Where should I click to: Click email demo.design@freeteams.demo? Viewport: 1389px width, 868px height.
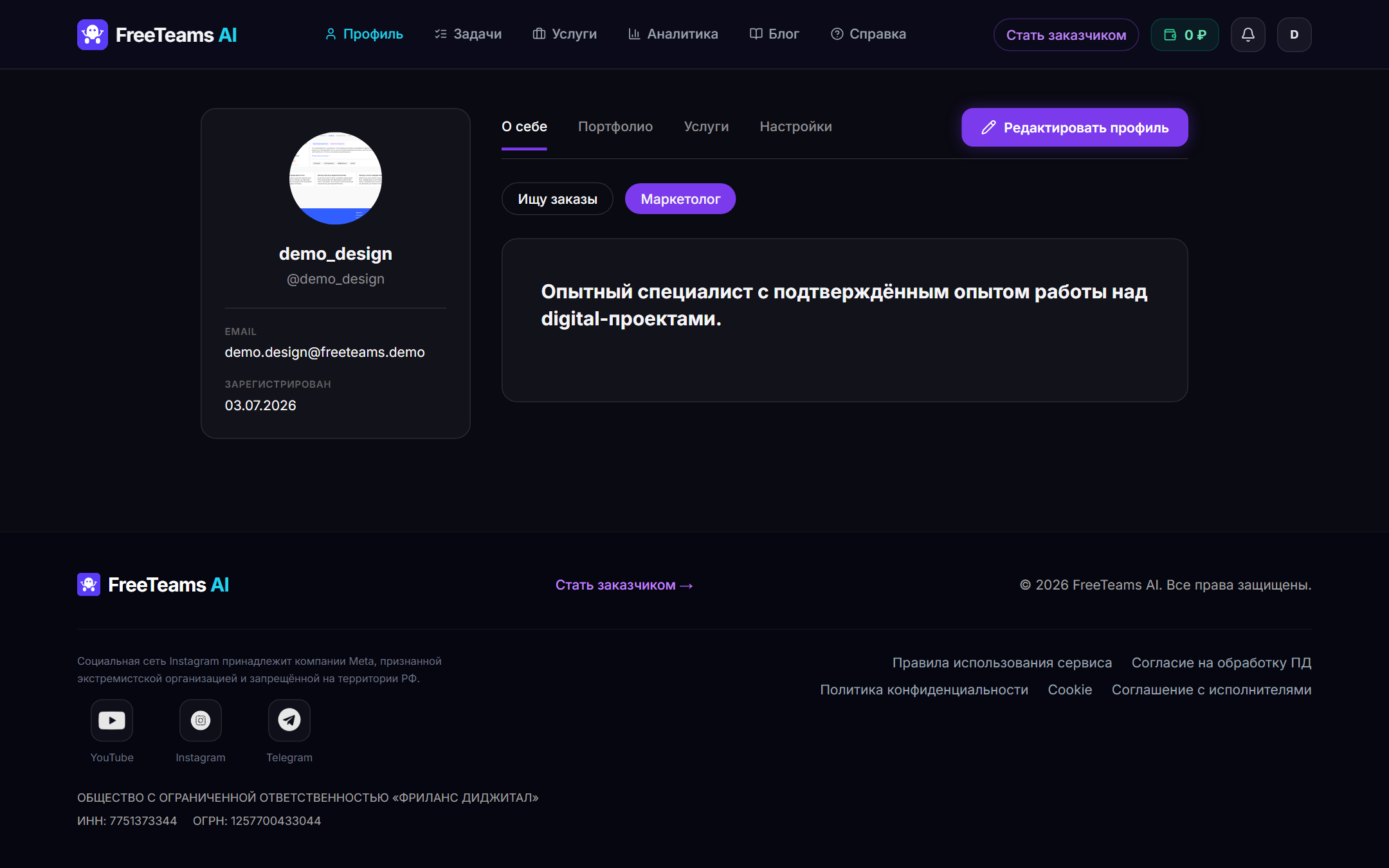[x=325, y=352]
